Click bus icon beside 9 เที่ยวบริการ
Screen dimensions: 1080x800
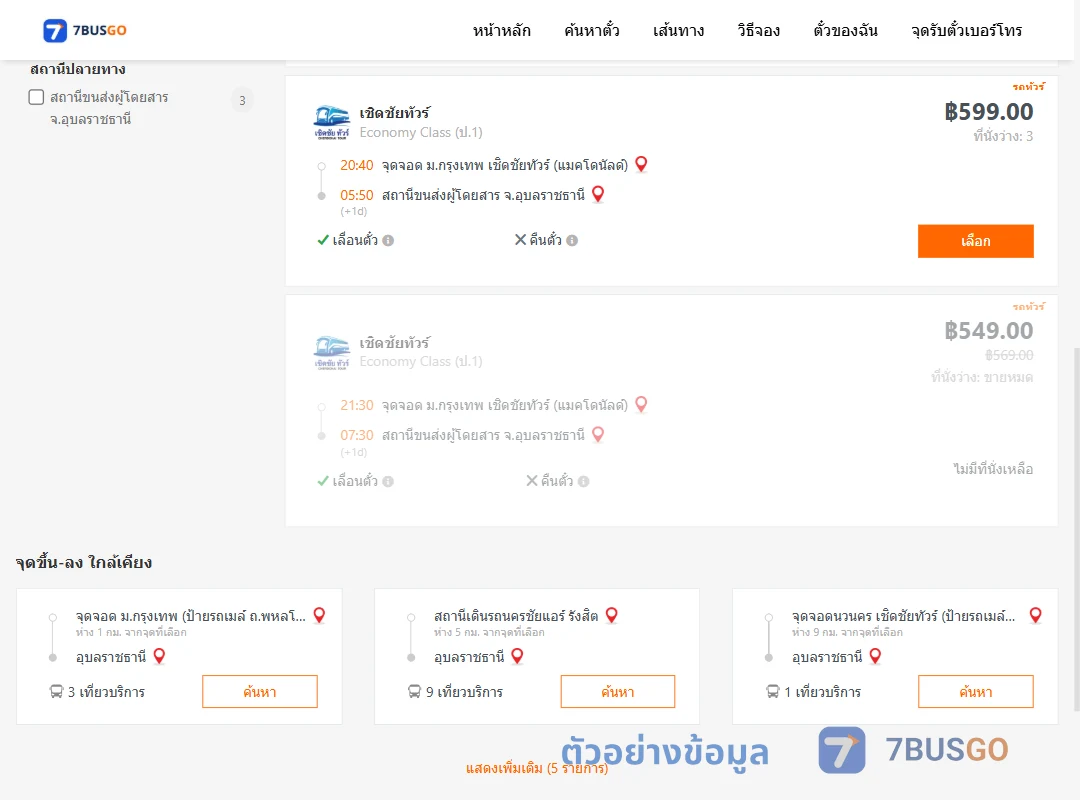(x=415, y=691)
